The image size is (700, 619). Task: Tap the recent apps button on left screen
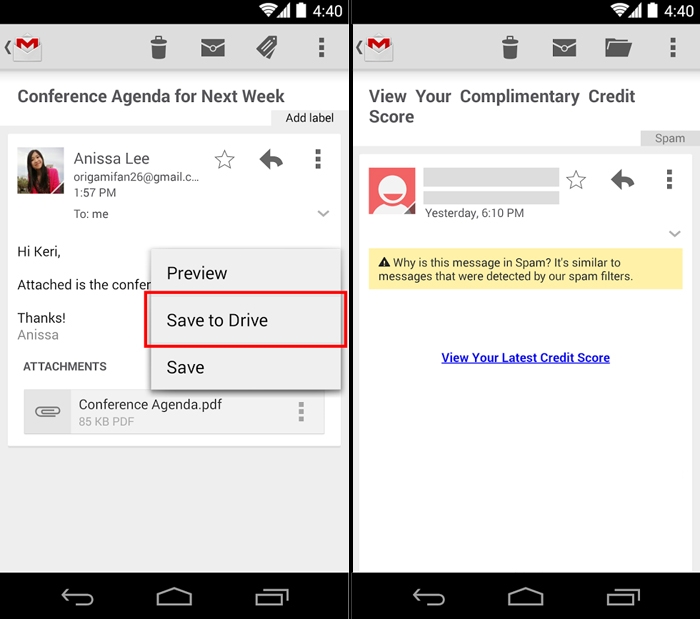coord(272,597)
